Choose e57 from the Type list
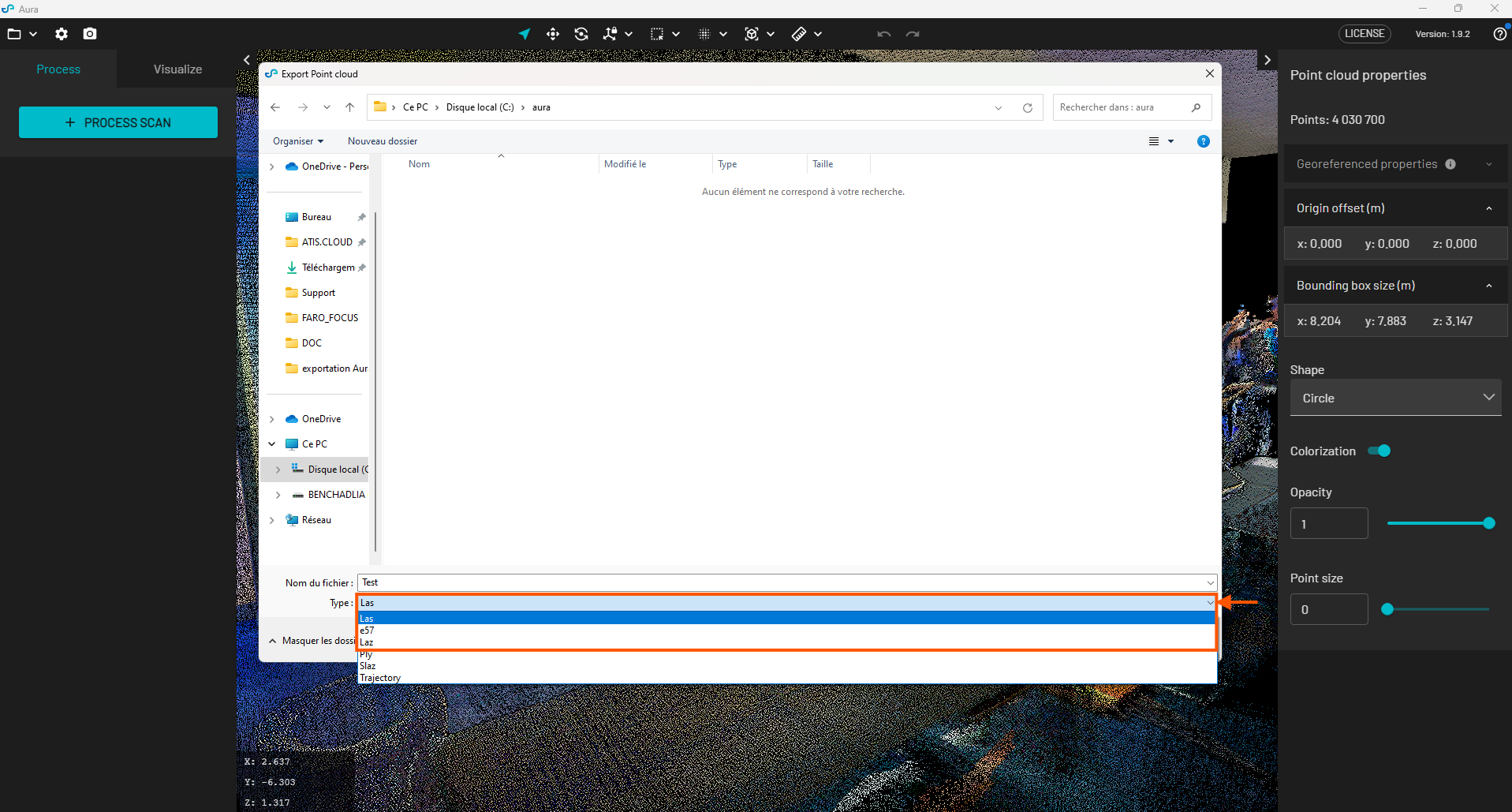The width and height of the screenshot is (1512, 812). point(368,631)
